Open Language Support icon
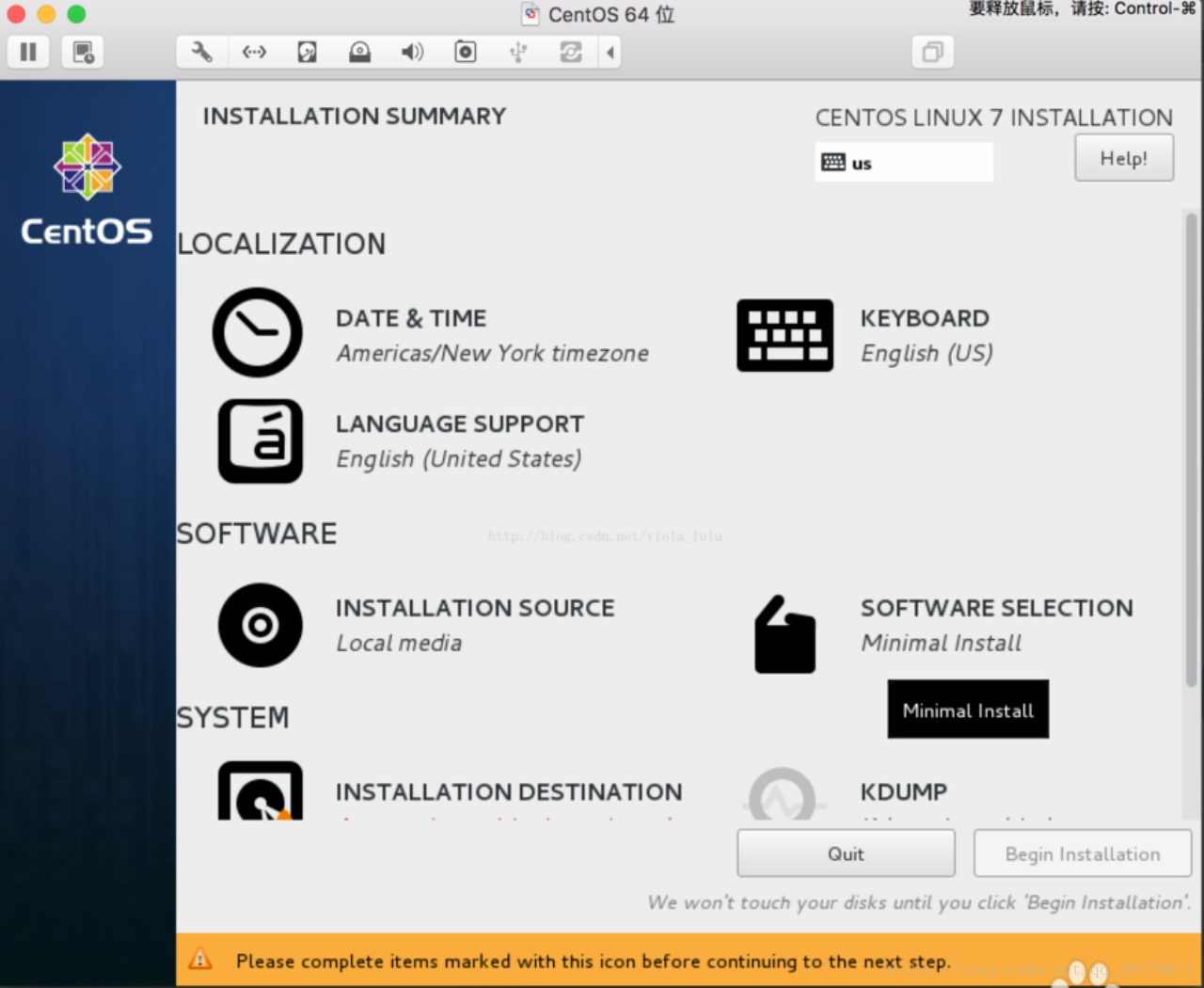 tap(261, 440)
